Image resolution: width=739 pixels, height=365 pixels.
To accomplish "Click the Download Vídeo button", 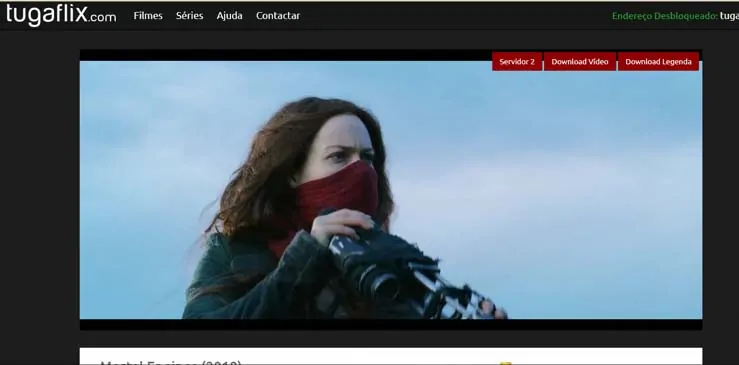I will [x=580, y=61].
